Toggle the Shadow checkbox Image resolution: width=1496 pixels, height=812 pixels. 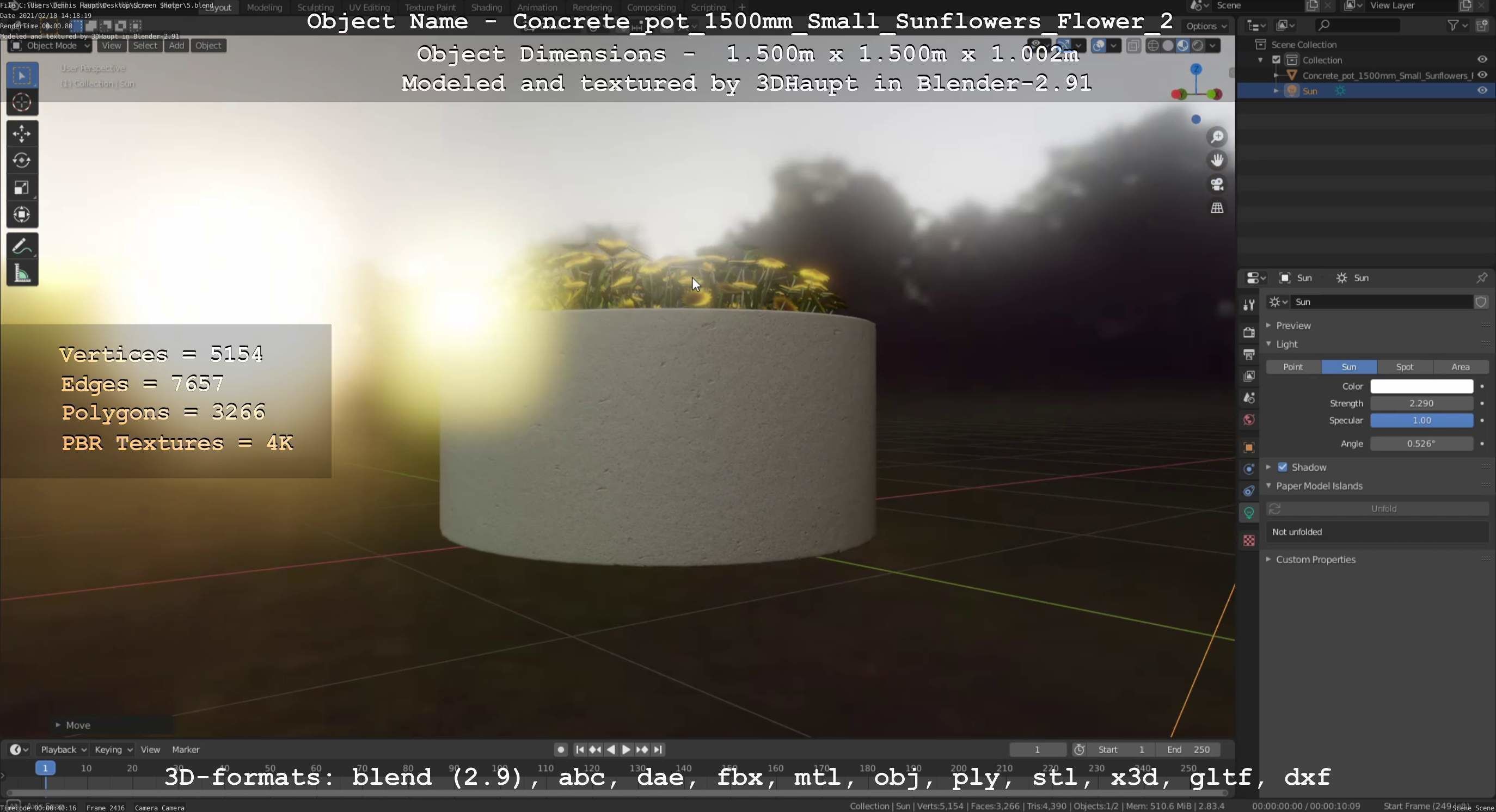(x=1282, y=467)
